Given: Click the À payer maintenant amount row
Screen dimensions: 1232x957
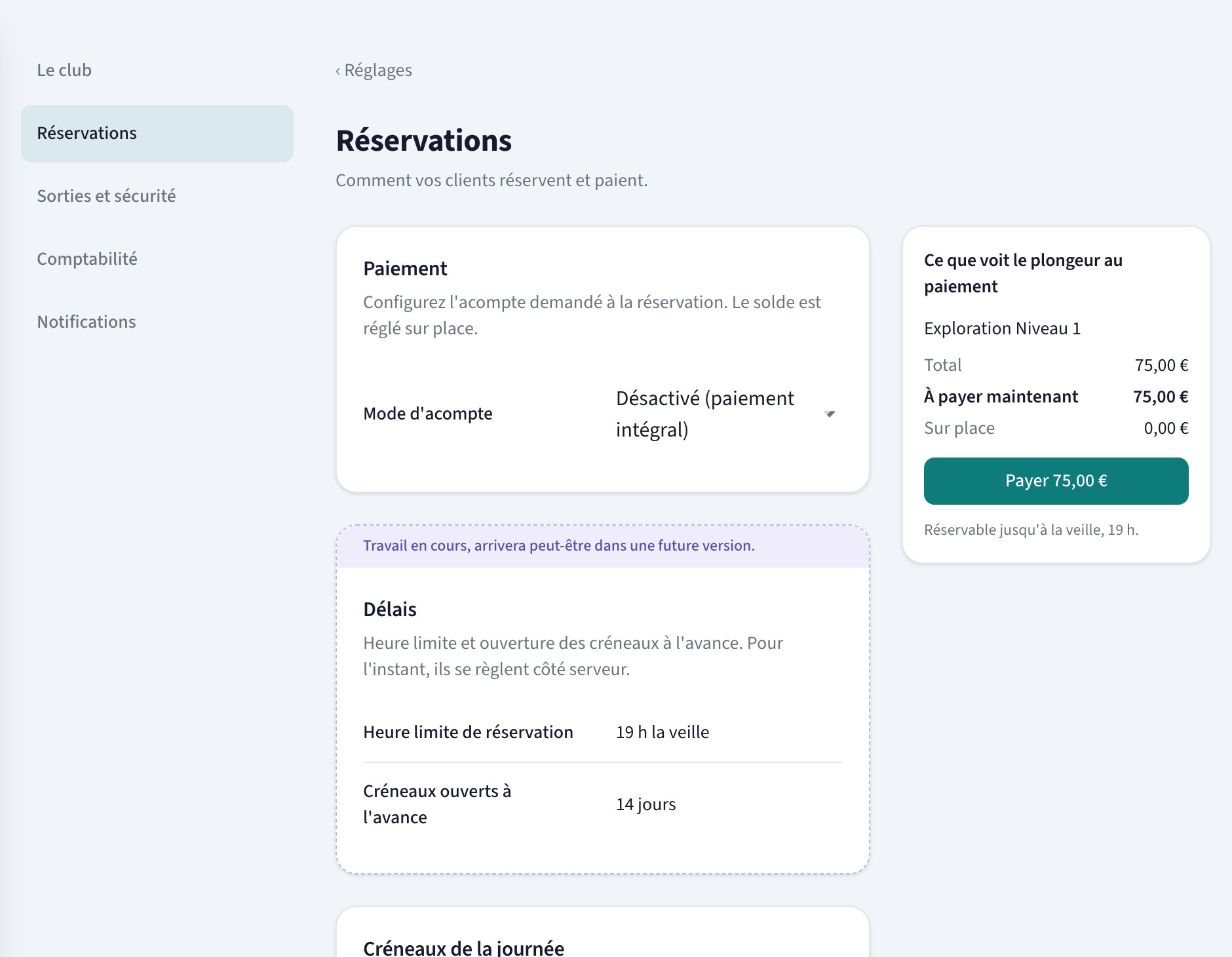Looking at the screenshot, I should (1056, 397).
